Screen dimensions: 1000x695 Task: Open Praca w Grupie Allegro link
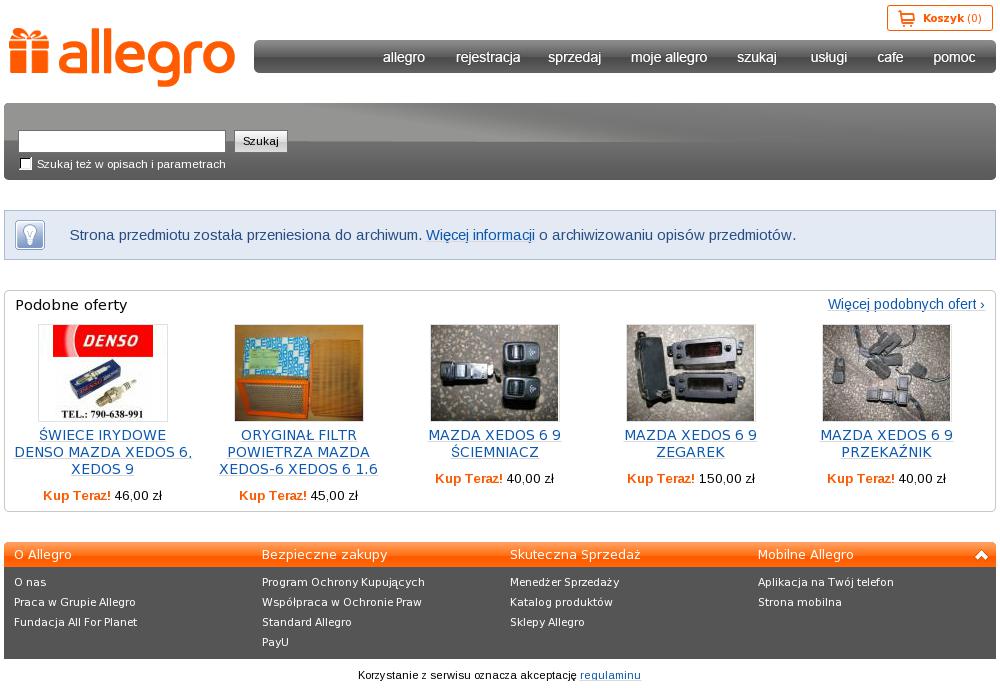coord(75,602)
